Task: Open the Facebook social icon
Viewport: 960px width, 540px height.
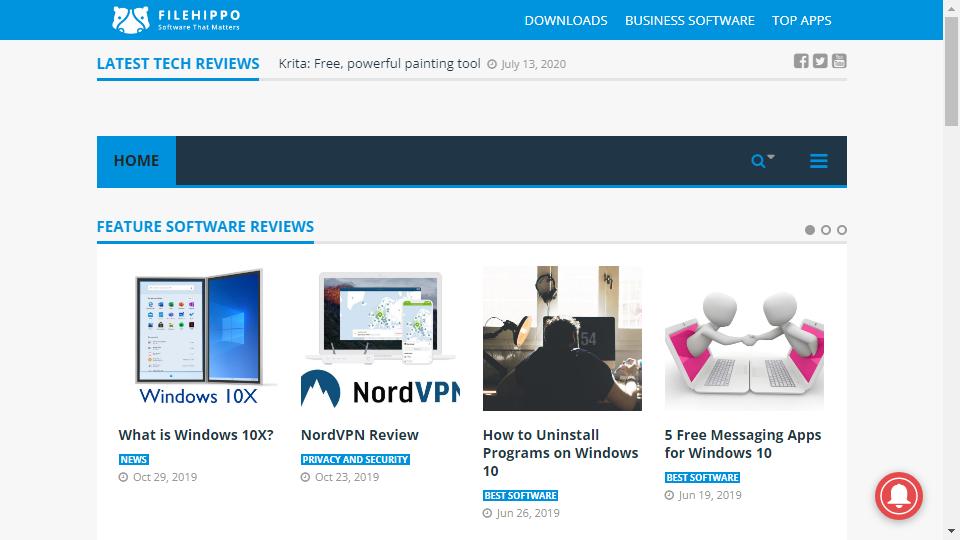Action: tap(801, 61)
